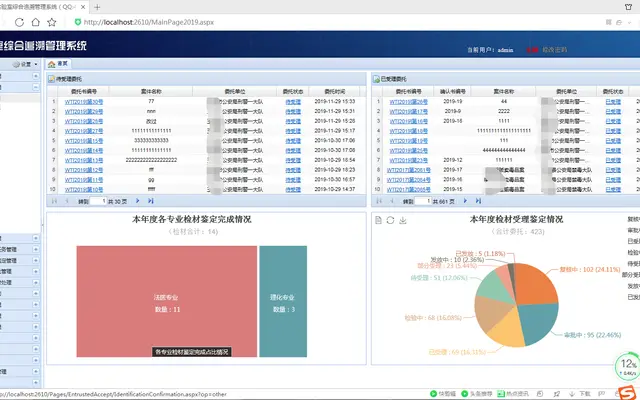Image resolution: width=640 pixels, height=400 pixels.
Task: Click the Sogou input method S icon
Action: 627,393
